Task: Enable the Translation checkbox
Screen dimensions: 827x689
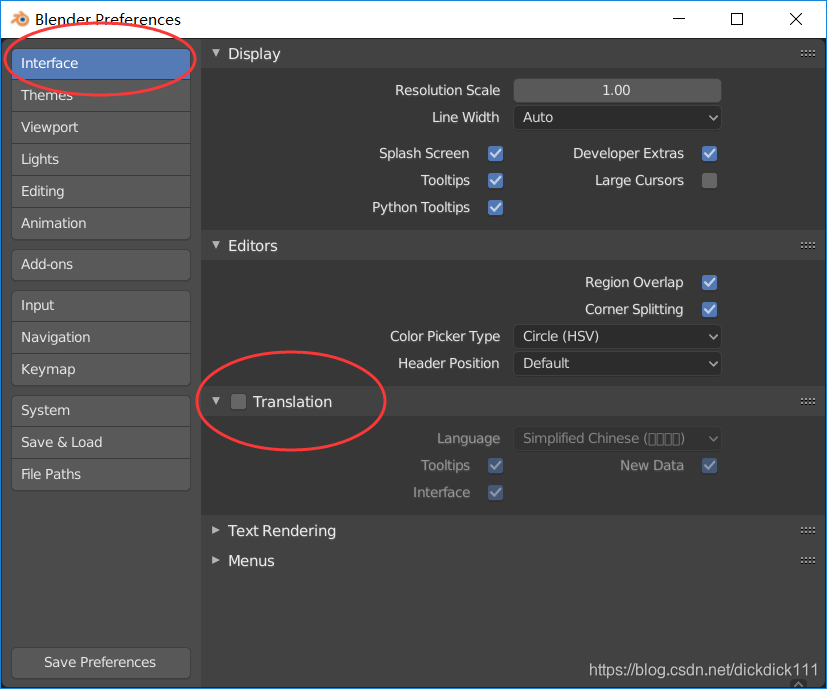Action: point(238,401)
